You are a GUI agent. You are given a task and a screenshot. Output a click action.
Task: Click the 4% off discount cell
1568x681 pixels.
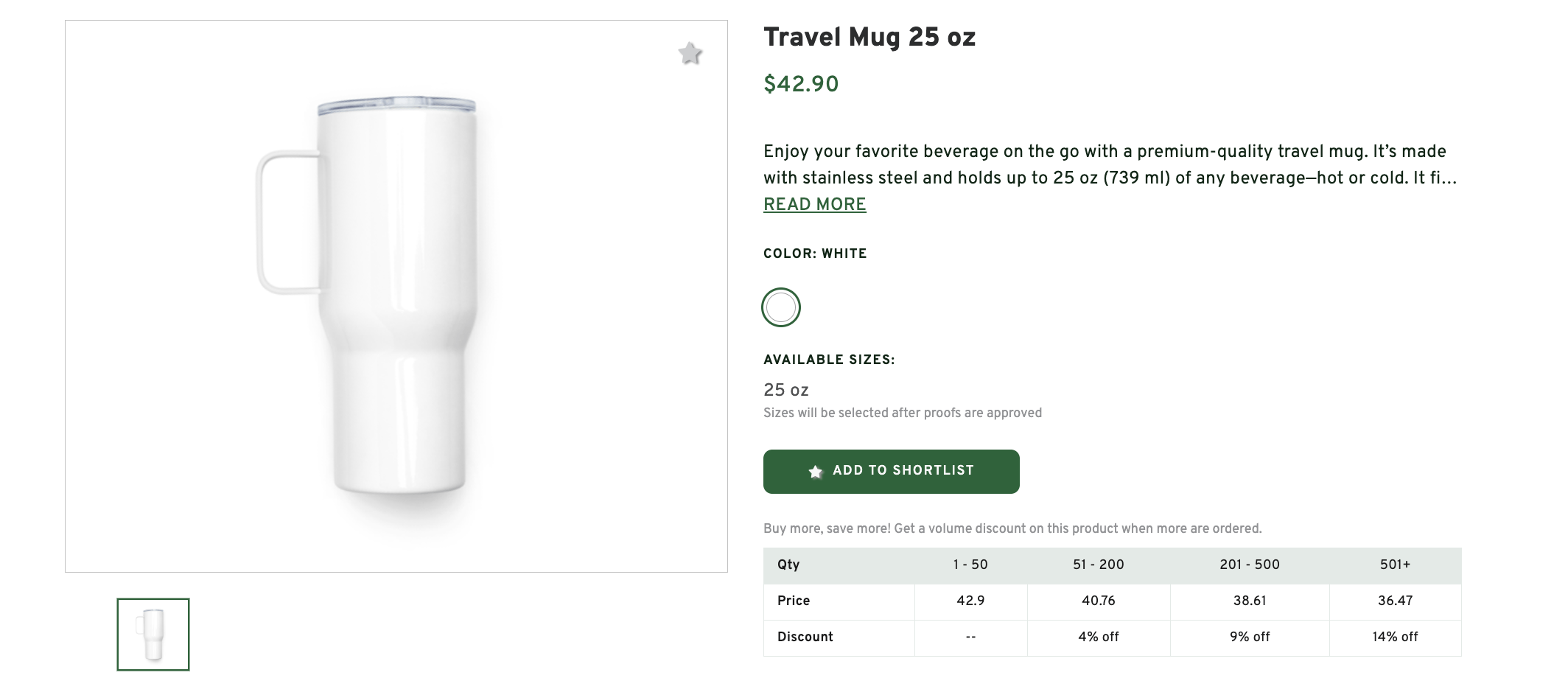pos(1099,637)
